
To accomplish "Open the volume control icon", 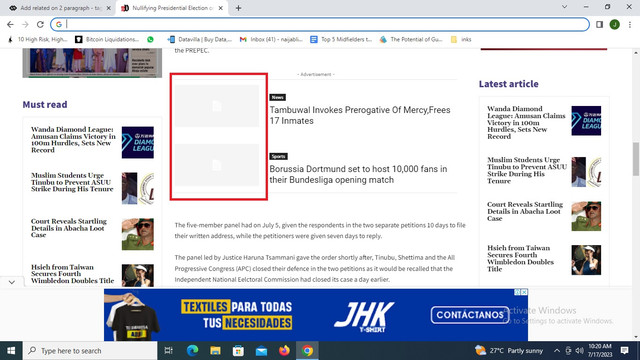I will click(x=579, y=351).
